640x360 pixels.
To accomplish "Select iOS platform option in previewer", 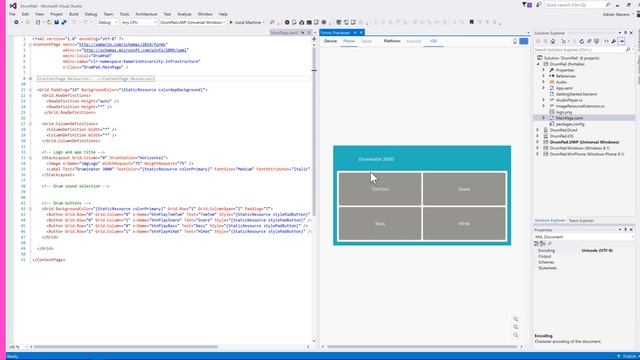I will (433, 41).
